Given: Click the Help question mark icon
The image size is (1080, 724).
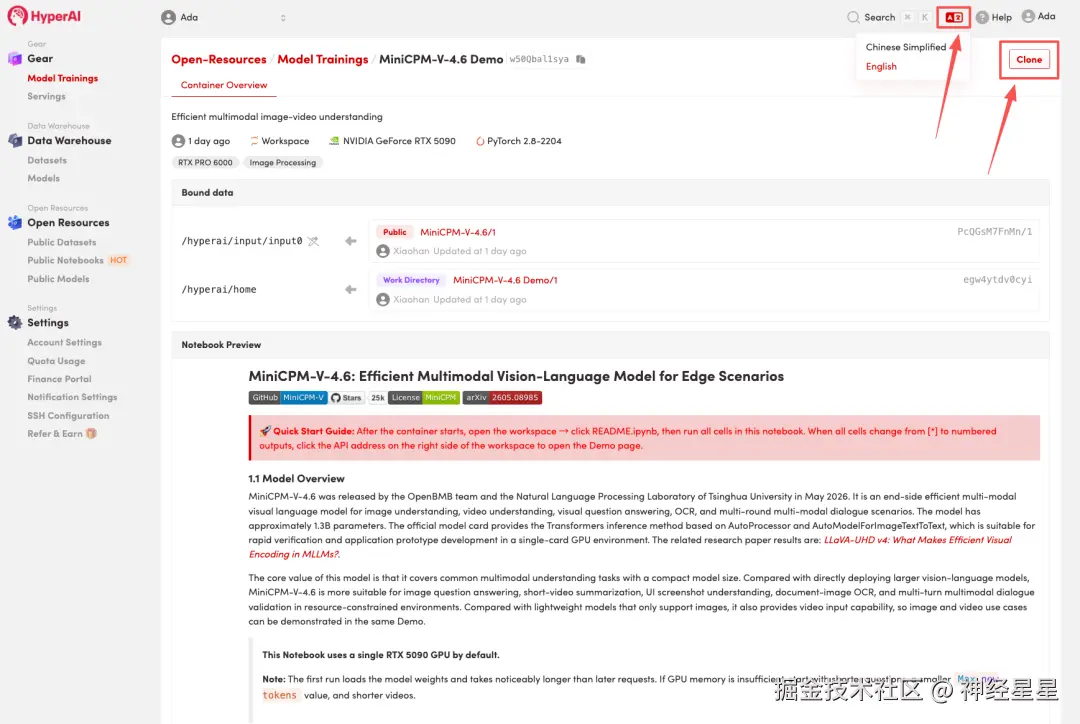Looking at the screenshot, I should coord(982,17).
